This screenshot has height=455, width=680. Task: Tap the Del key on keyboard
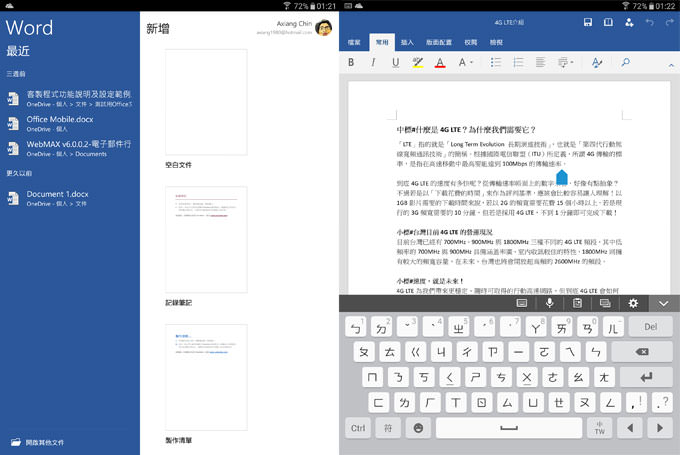tap(650, 327)
